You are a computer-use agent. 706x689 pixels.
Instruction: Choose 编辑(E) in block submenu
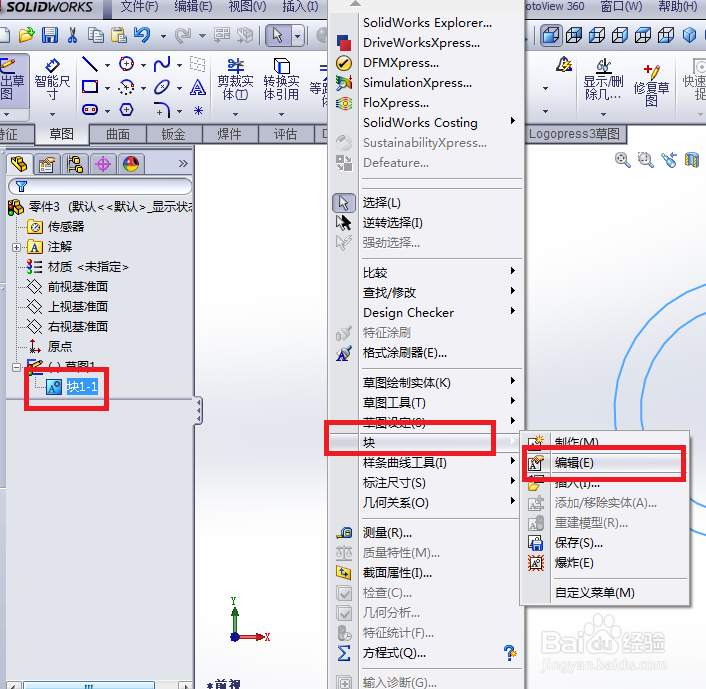click(605, 463)
